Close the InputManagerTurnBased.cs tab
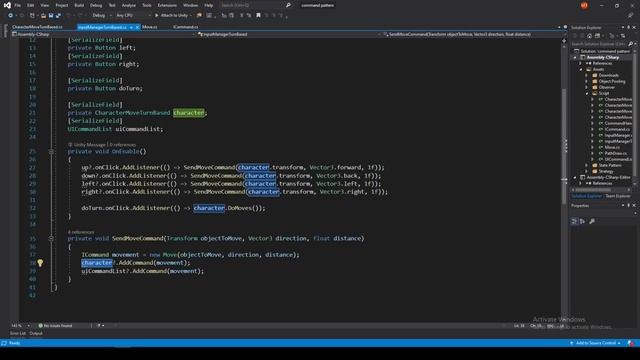 click(137, 27)
